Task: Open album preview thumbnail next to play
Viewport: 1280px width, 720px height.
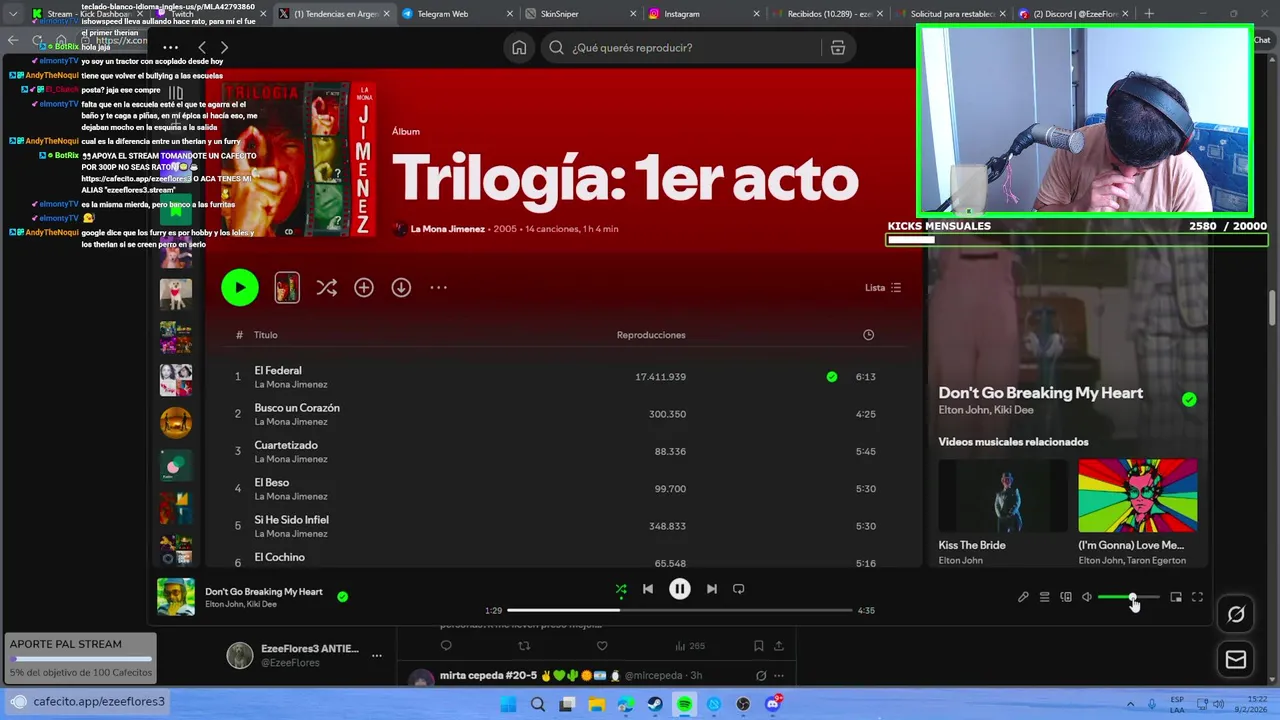Action: click(x=287, y=288)
